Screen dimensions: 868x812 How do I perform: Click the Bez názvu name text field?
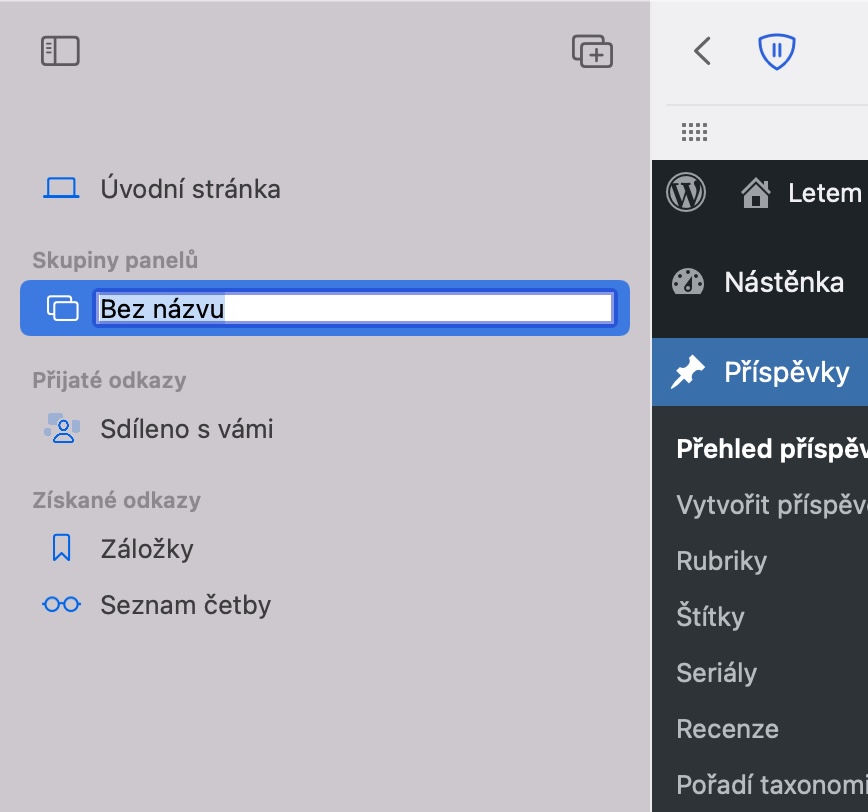[354, 309]
